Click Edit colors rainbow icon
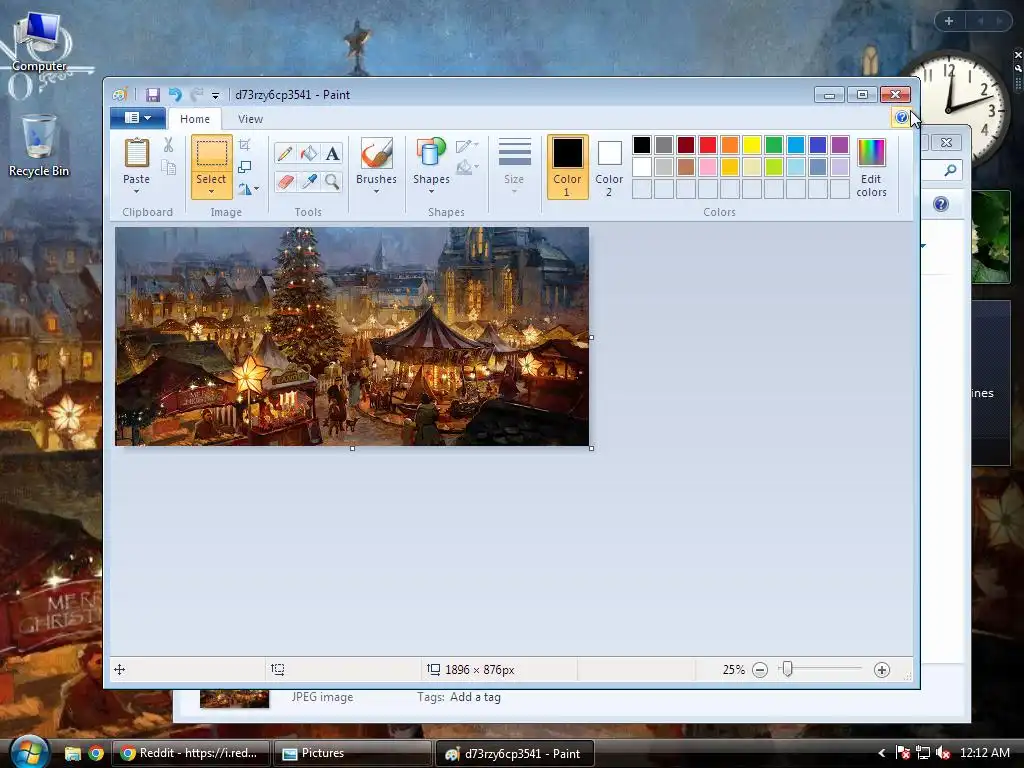The width and height of the screenshot is (1024, 768). [x=871, y=153]
